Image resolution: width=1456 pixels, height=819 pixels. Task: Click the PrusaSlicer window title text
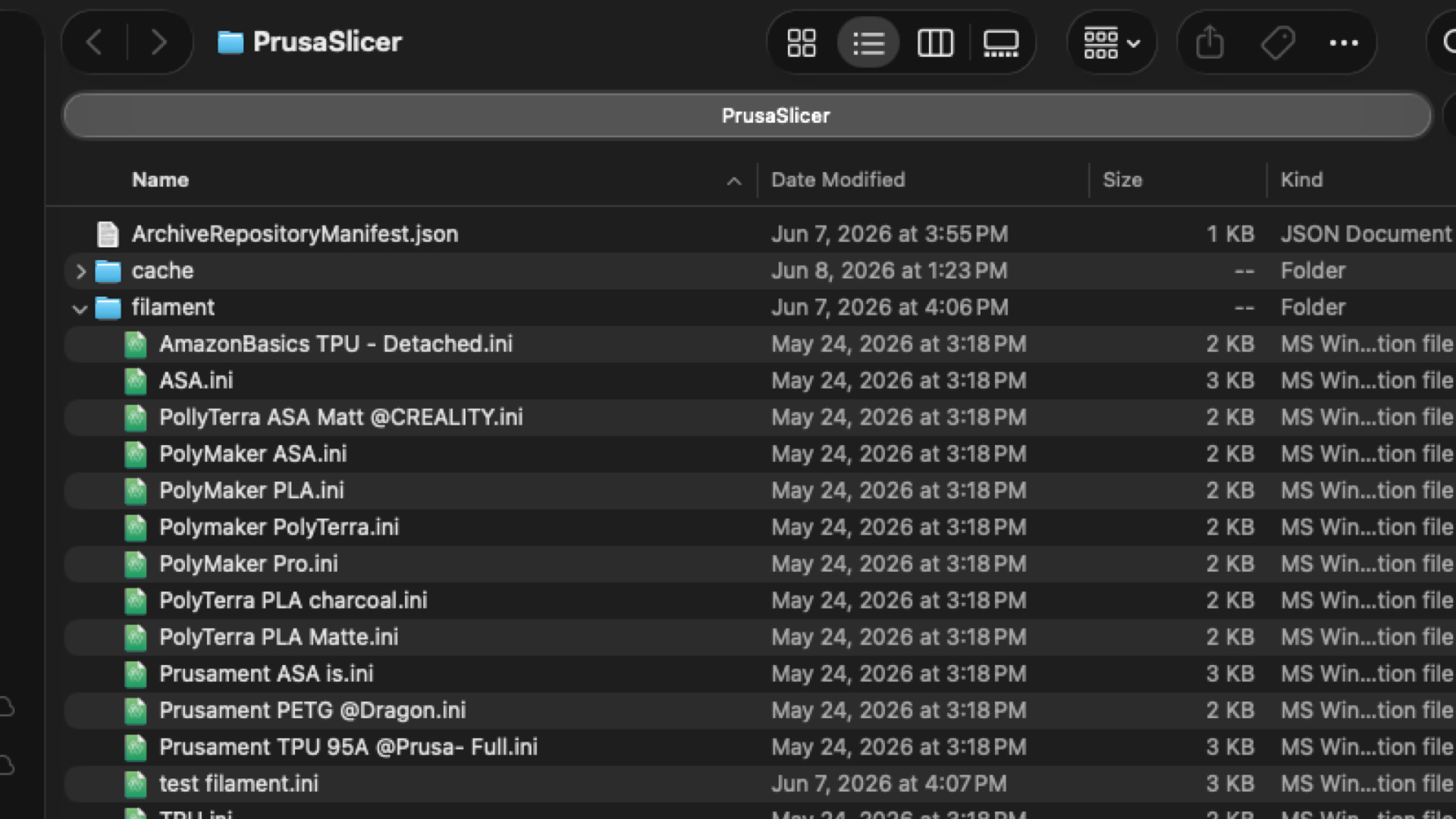(328, 42)
